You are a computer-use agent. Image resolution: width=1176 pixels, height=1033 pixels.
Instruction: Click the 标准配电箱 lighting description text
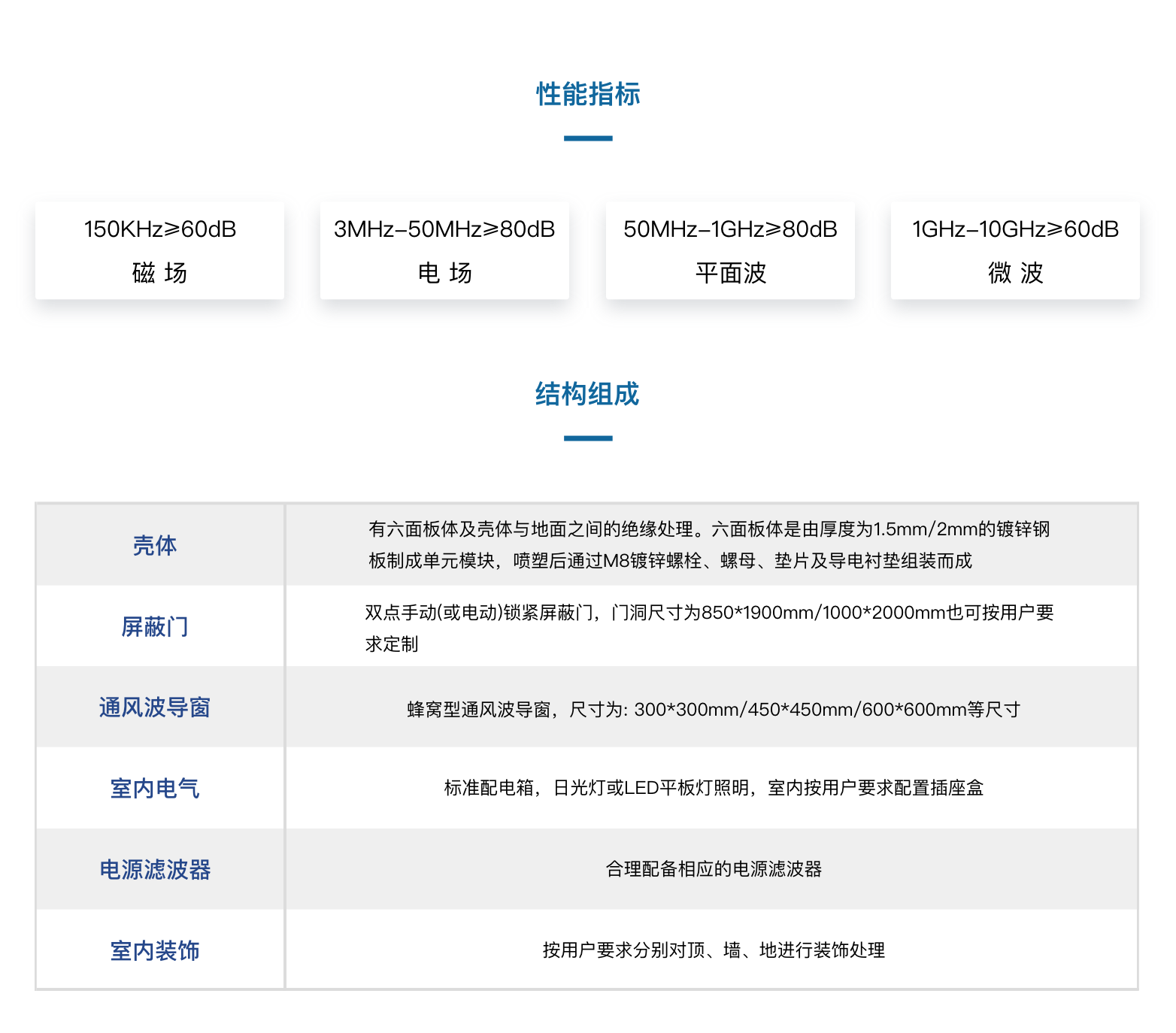click(x=713, y=788)
